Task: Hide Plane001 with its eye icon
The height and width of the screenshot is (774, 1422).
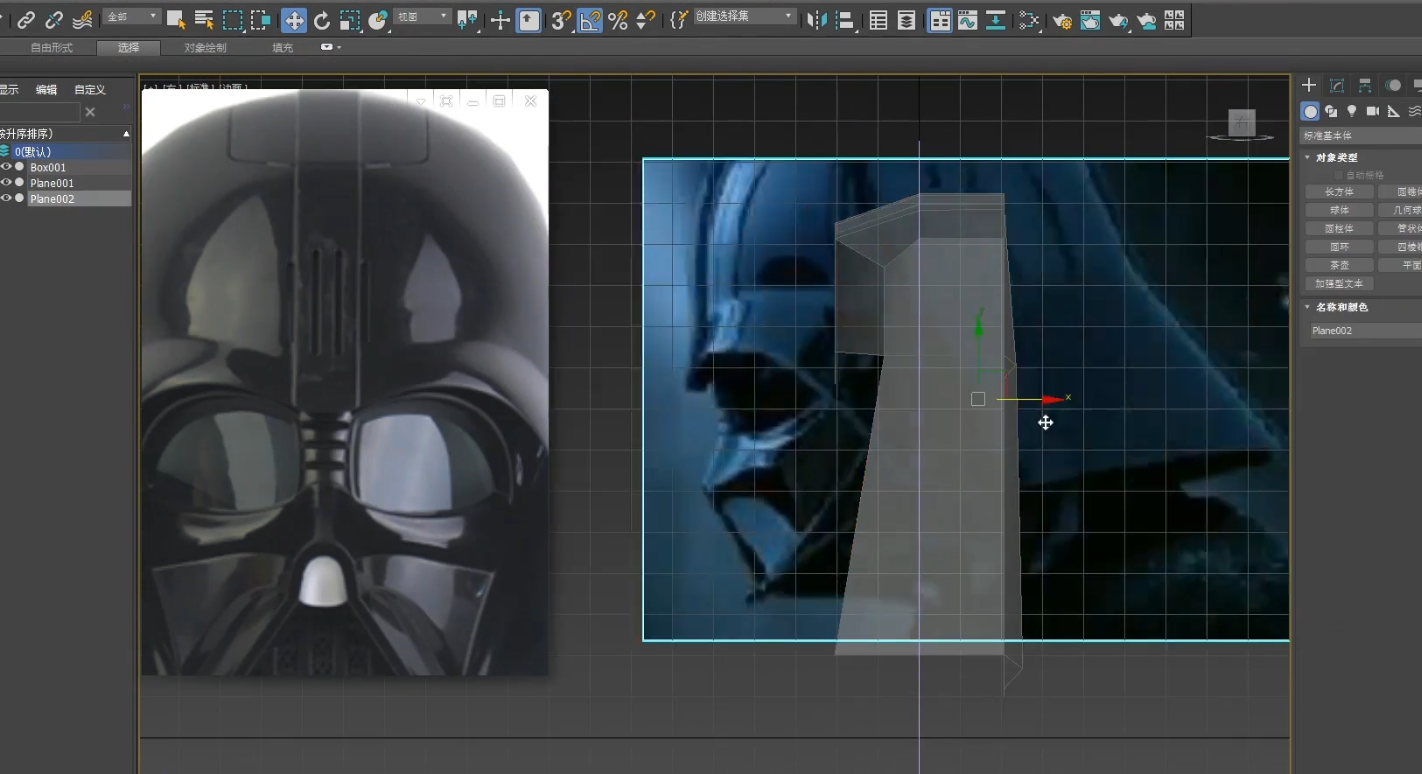Action: click(x=6, y=183)
